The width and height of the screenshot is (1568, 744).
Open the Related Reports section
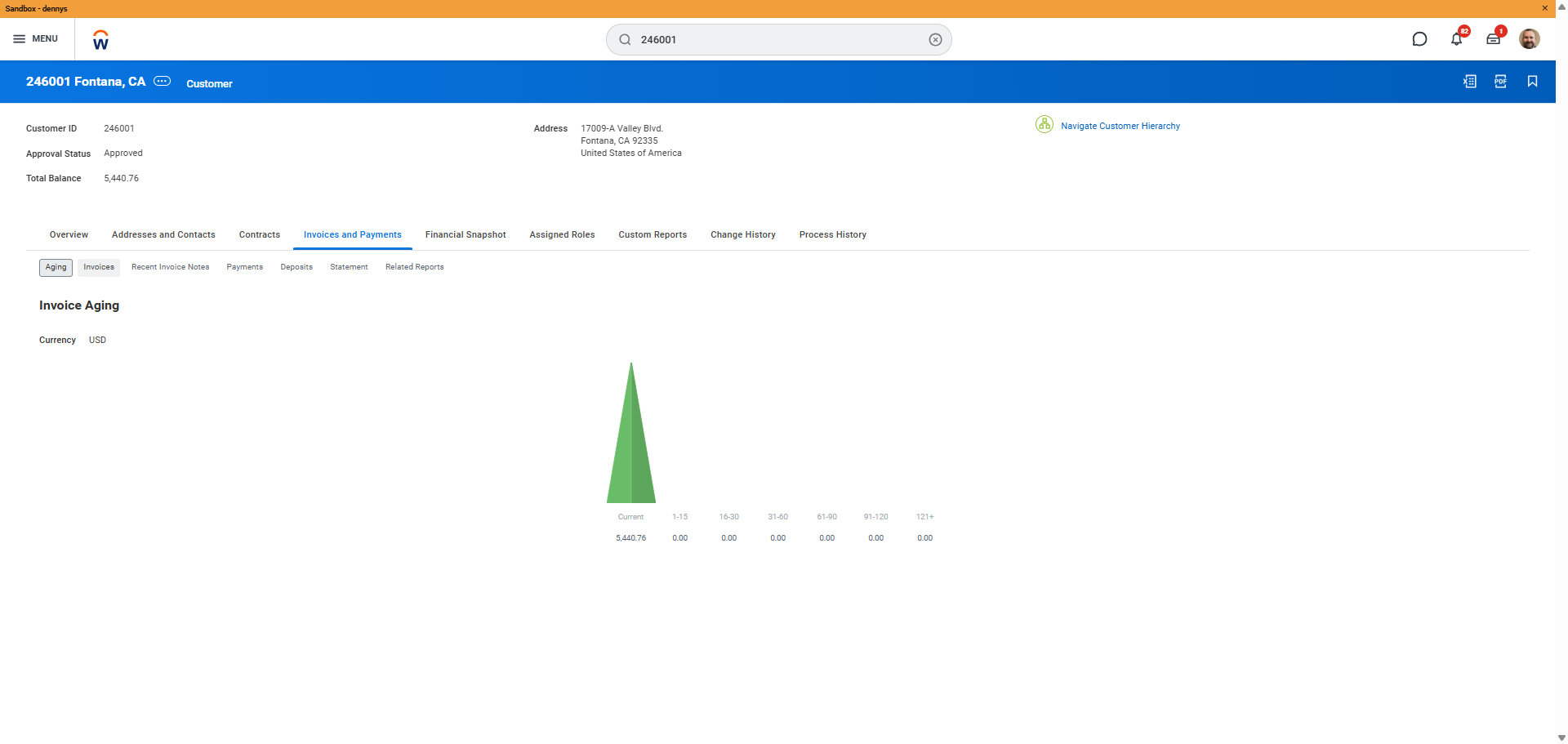(414, 267)
